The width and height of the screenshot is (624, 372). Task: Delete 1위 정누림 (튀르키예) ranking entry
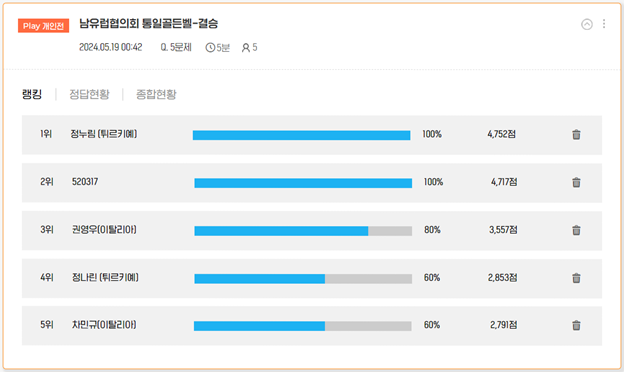click(x=576, y=134)
